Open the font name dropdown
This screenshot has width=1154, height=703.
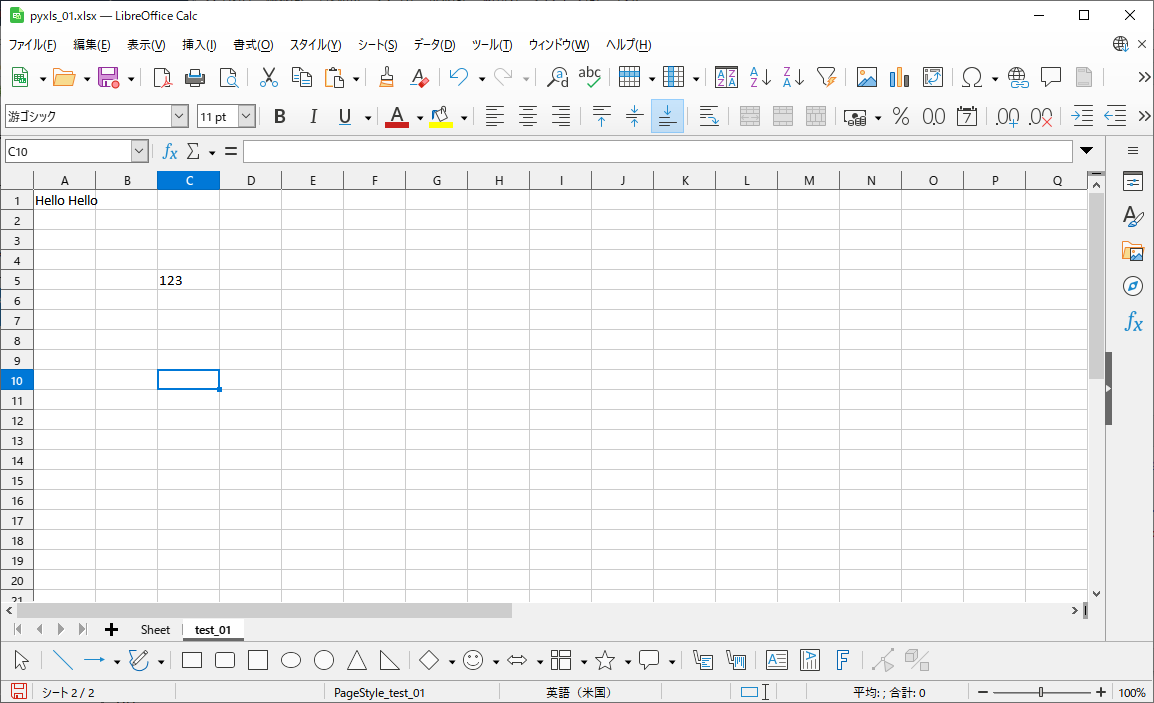pos(180,116)
